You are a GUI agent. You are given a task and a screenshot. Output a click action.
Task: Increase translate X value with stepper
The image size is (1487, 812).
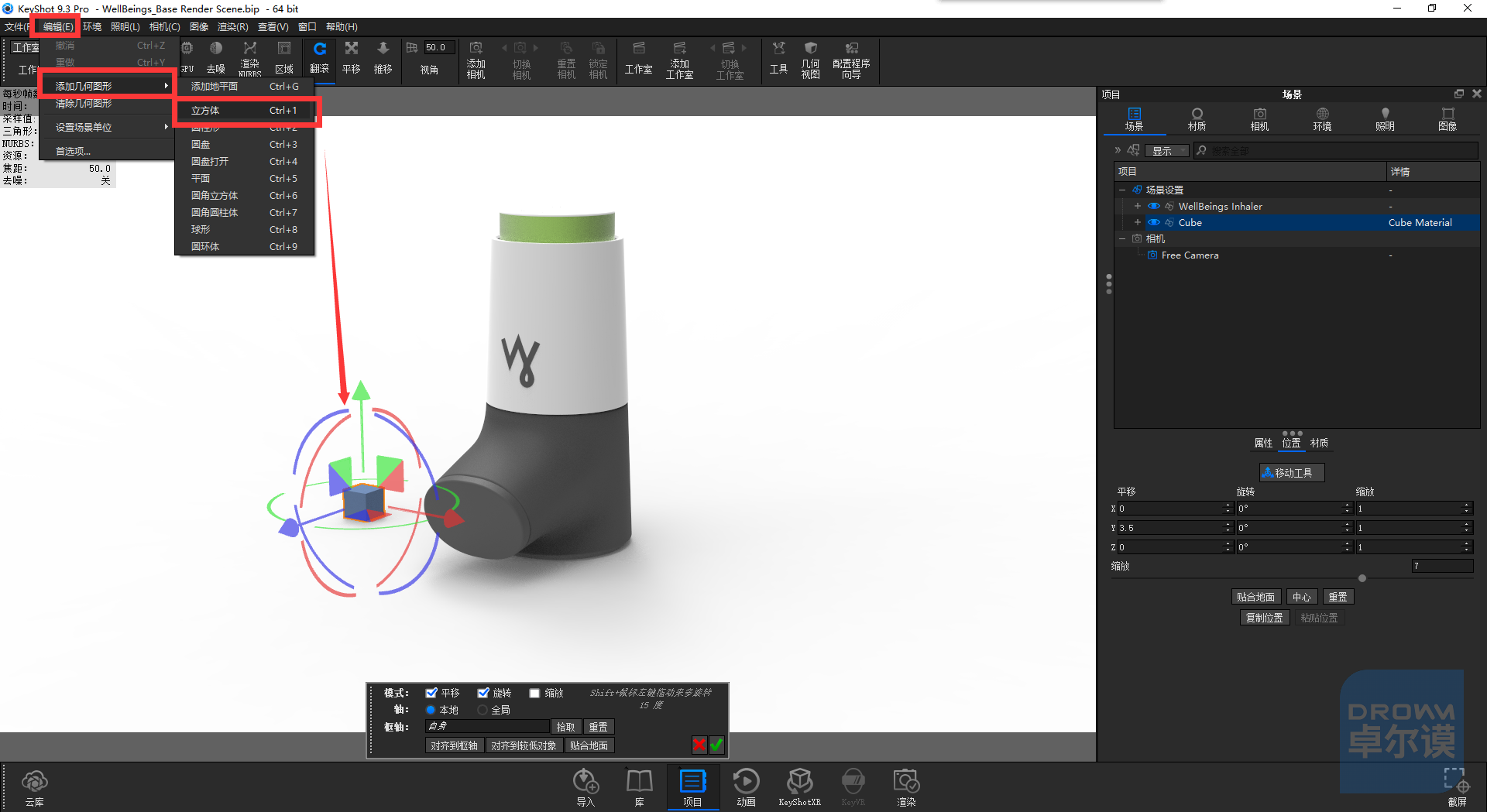pyautogui.click(x=1228, y=505)
